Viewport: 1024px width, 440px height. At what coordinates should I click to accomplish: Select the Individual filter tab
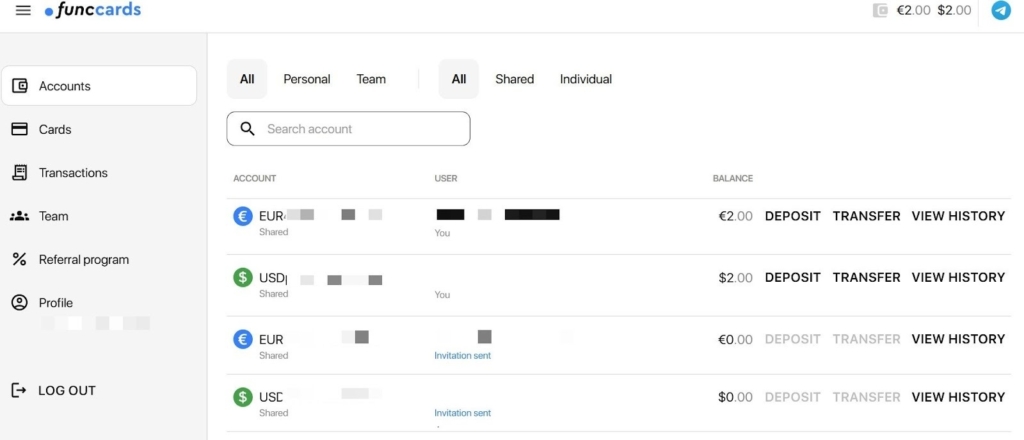pos(586,79)
